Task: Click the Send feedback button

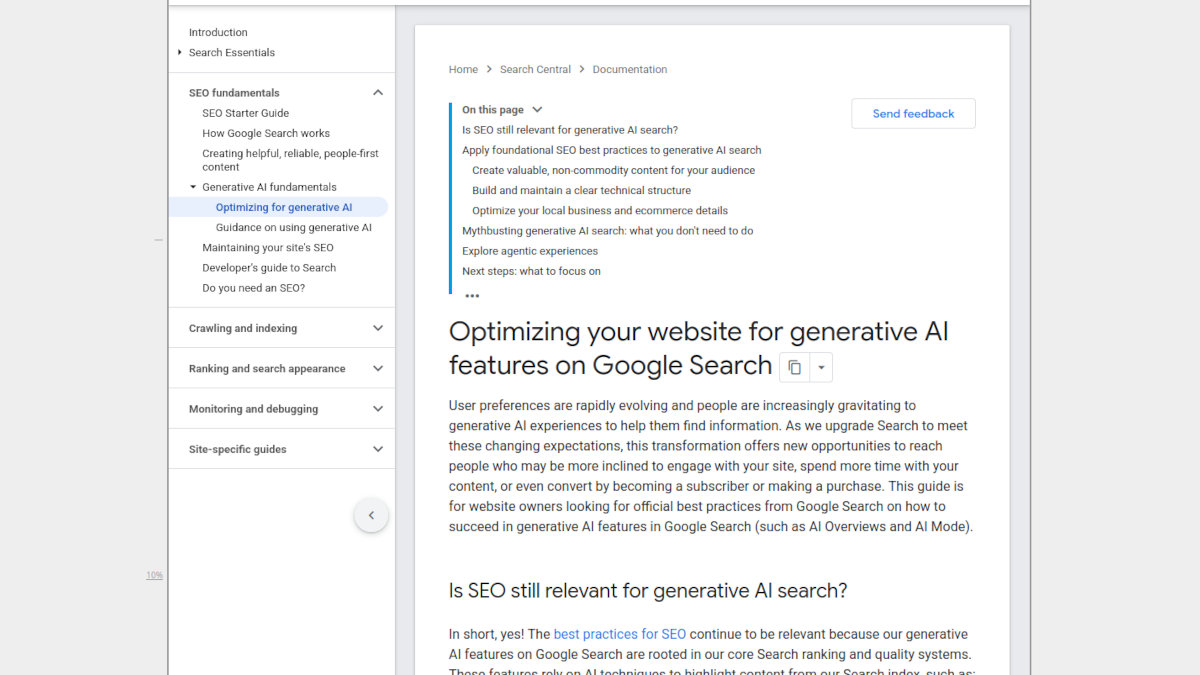Action: pos(913,113)
